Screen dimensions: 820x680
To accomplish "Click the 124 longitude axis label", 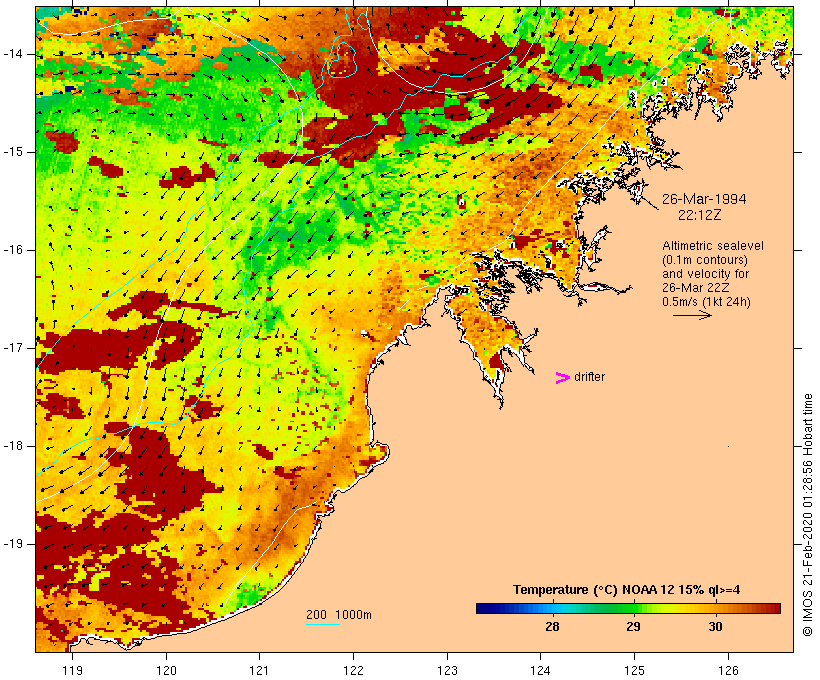I will coord(540,670).
